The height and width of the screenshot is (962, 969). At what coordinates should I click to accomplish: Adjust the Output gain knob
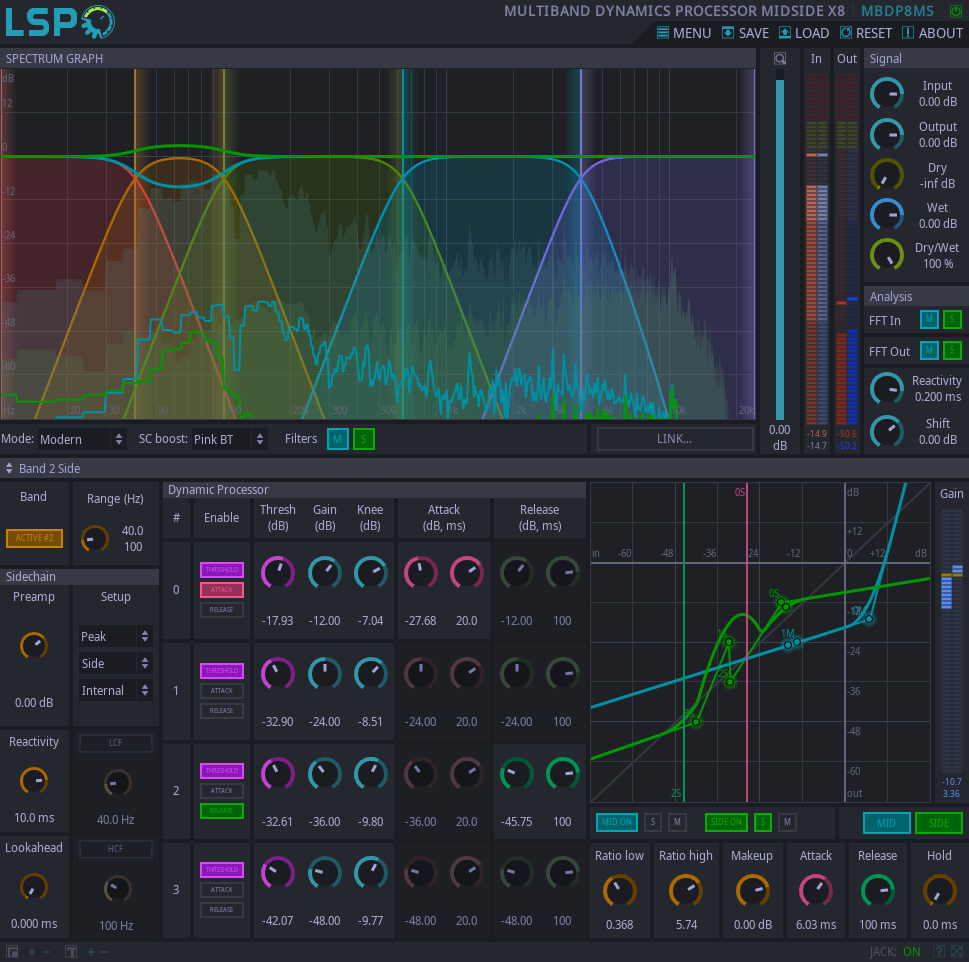point(887,135)
